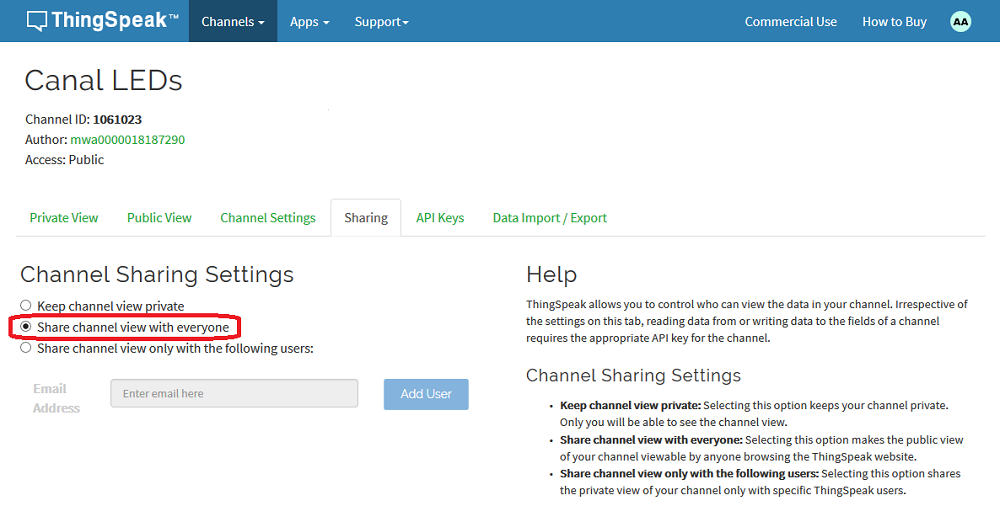Open the Channels dropdown menu
This screenshot has height=506, width=1000.
233,22
